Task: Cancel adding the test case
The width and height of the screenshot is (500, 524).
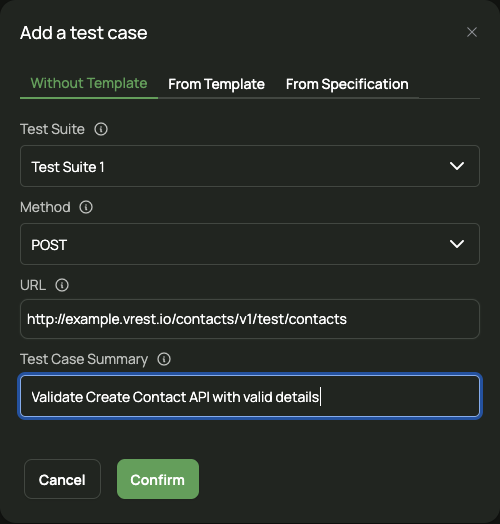Action: tap(62, 479)
